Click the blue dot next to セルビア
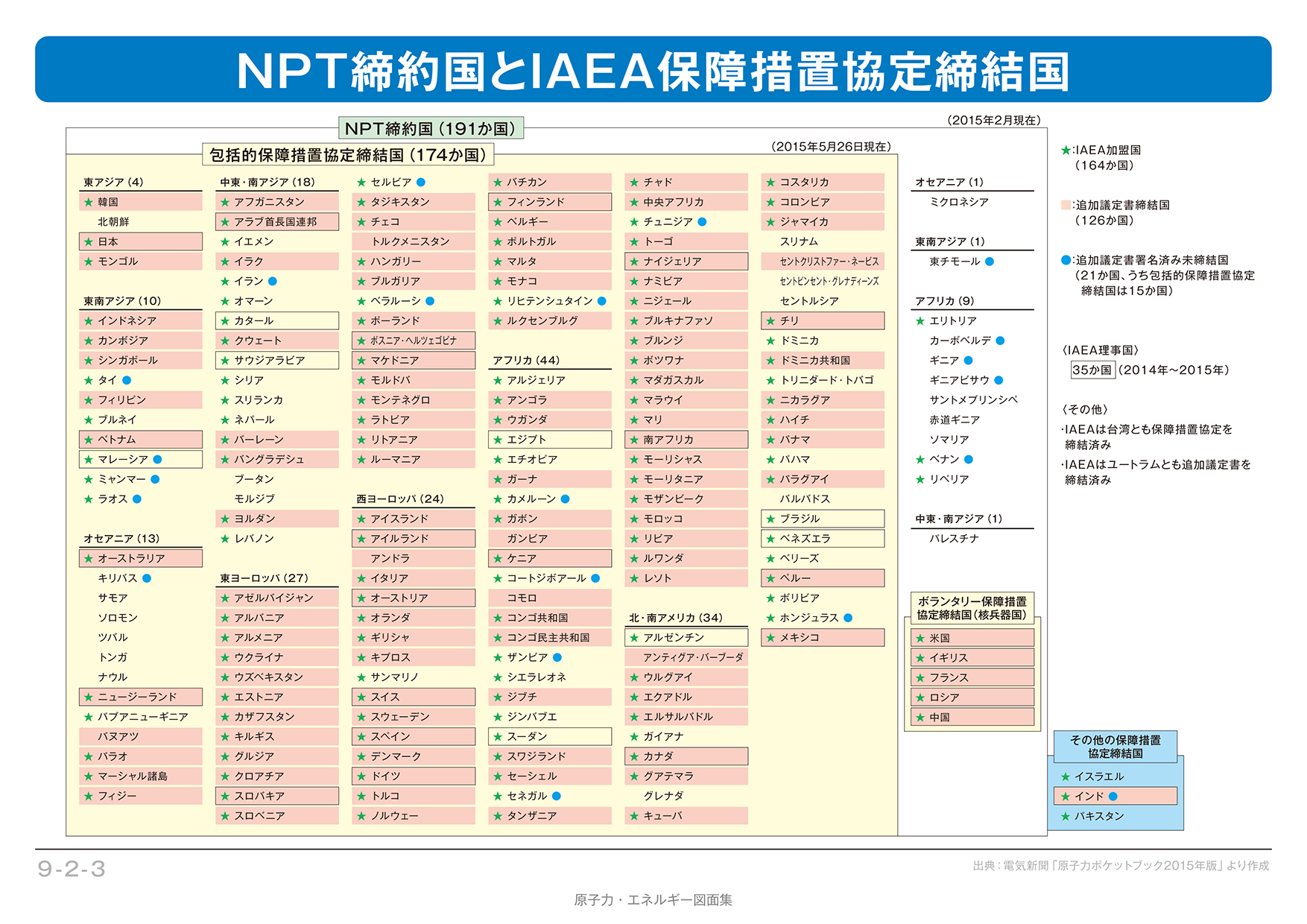 [x=421, y=182]
